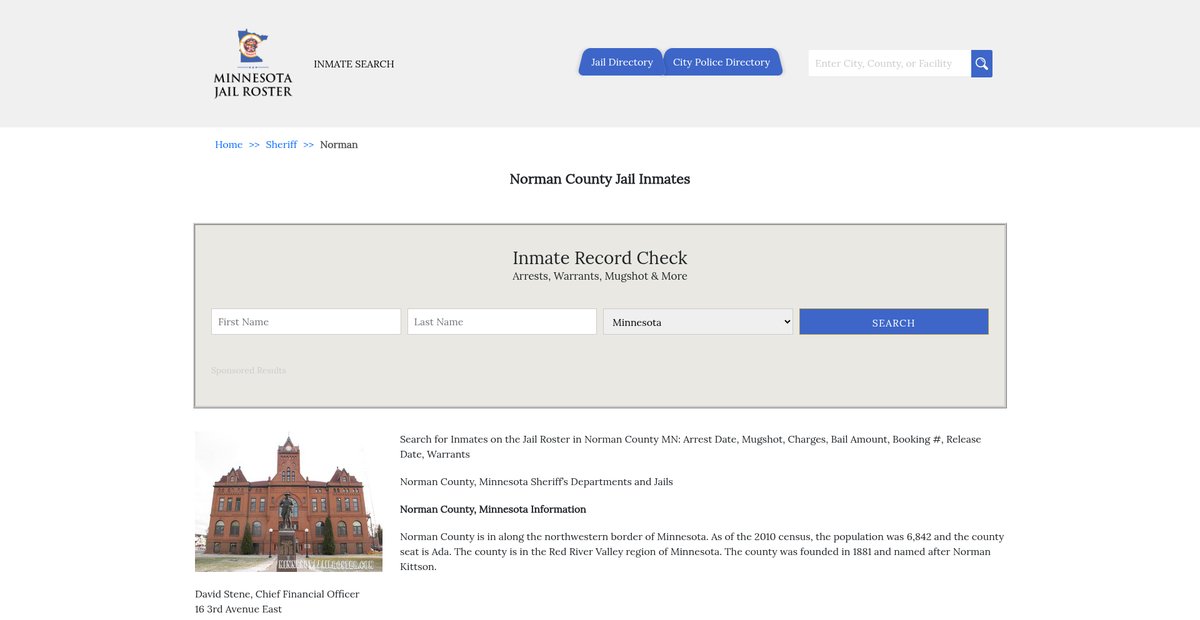Click the Inmate Record Check title

(600, 258)
